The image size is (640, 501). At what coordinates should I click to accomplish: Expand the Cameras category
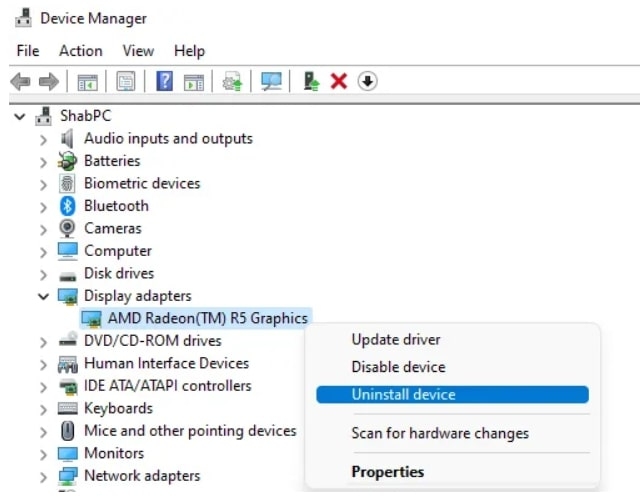43,230
